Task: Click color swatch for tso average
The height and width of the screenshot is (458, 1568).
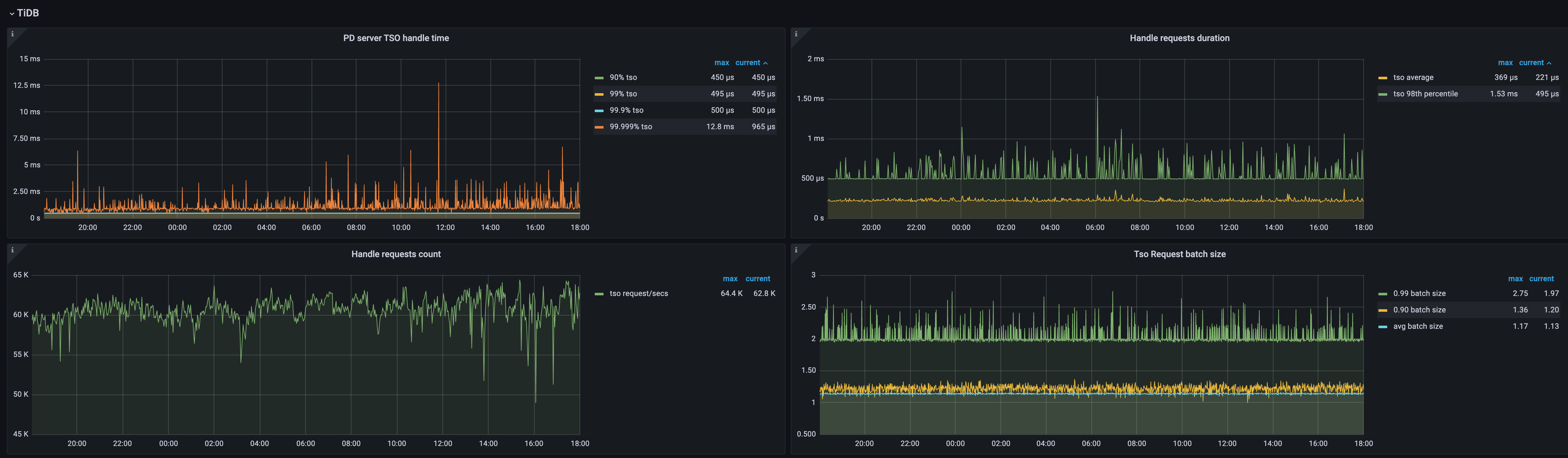Action: click(1382, 78)
